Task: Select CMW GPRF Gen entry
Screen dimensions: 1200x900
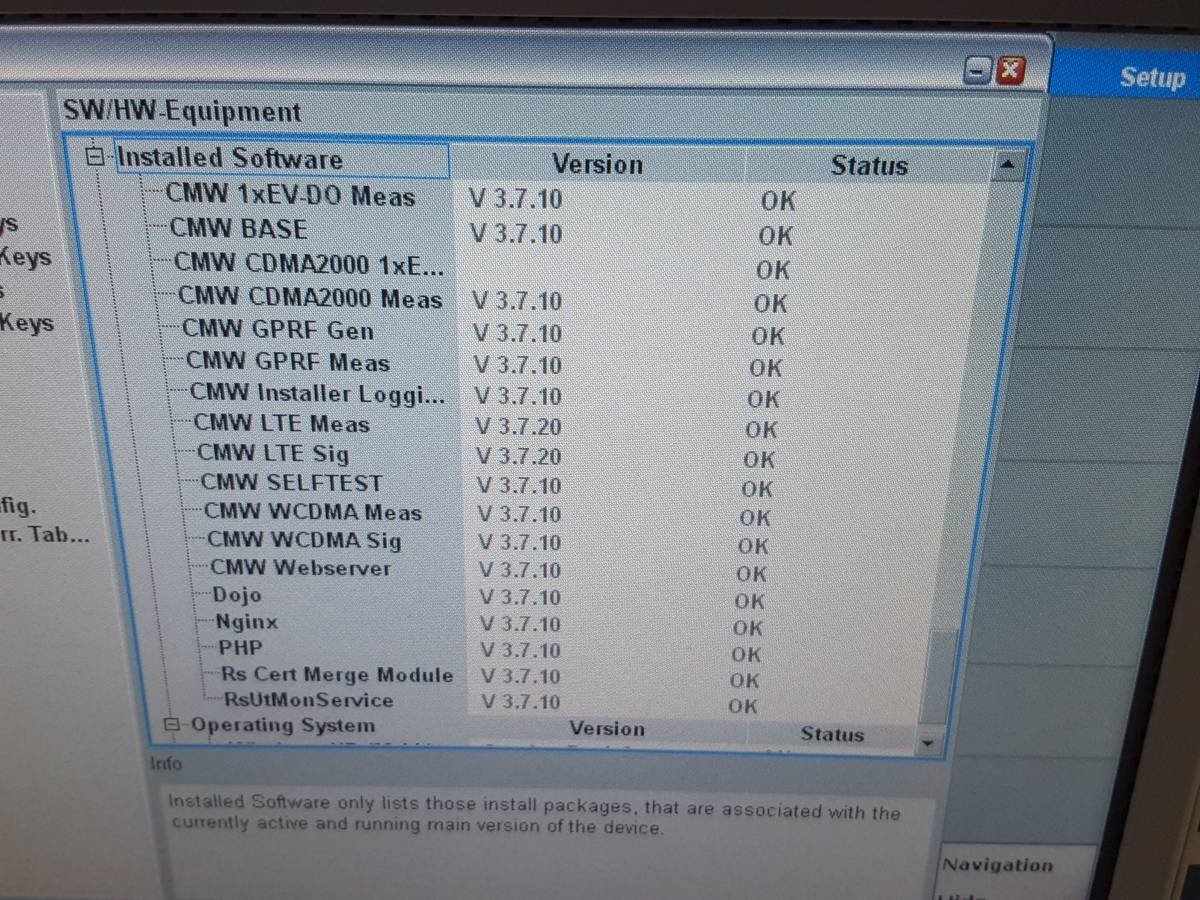Action: point(277,330)
